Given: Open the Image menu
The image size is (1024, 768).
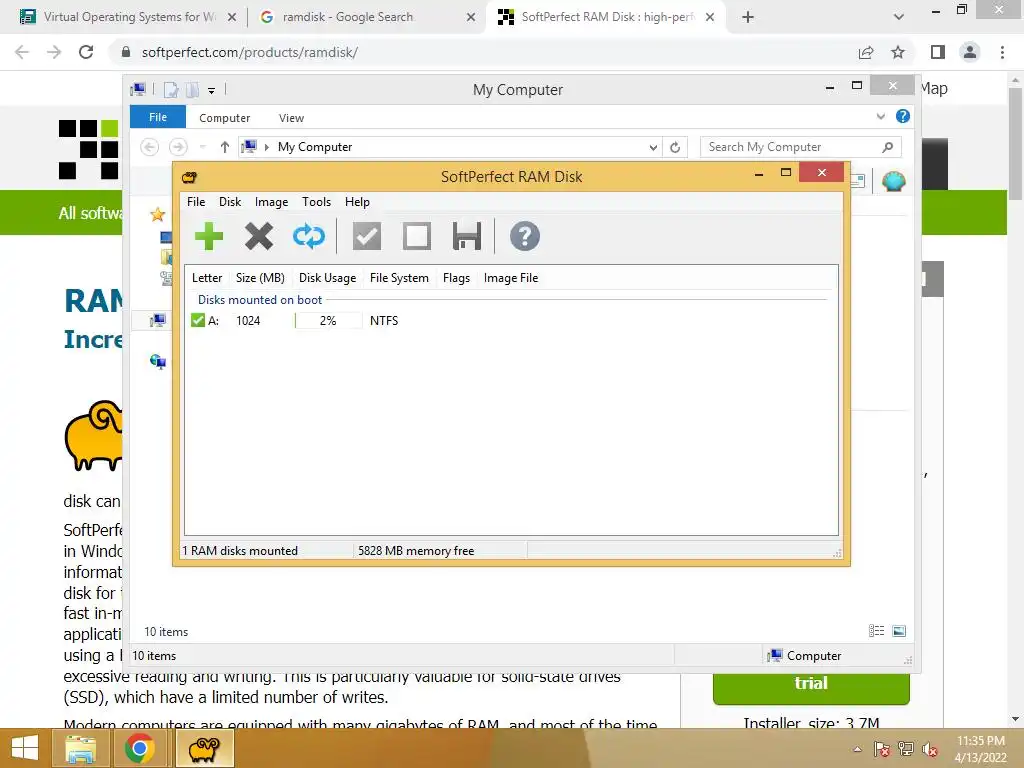Looking at the screenshot, I should tap(272, 202).
